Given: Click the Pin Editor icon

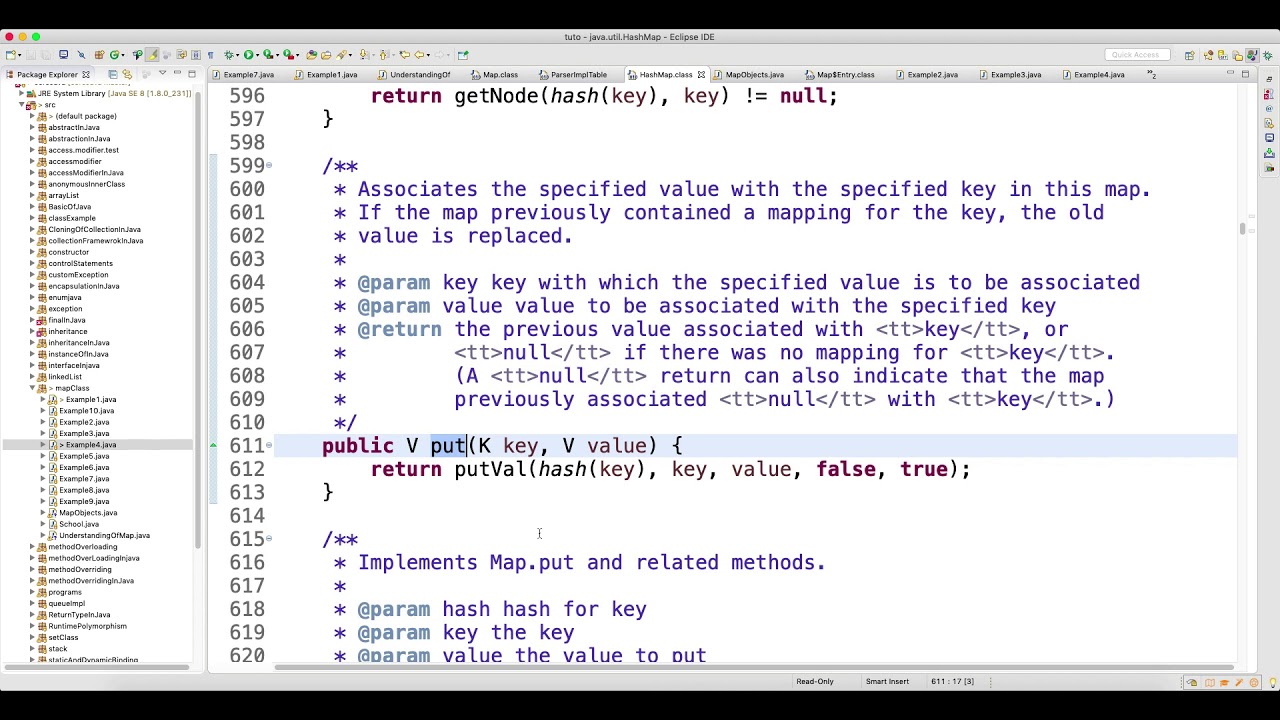Looking at the screenshot, I should coord(463,55).
